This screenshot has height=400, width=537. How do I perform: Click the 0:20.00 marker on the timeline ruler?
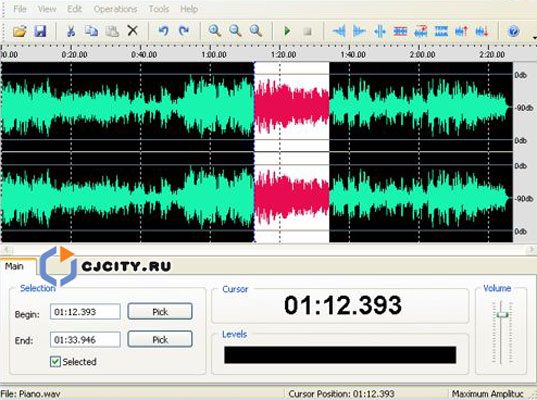click(x=74, y=54)
